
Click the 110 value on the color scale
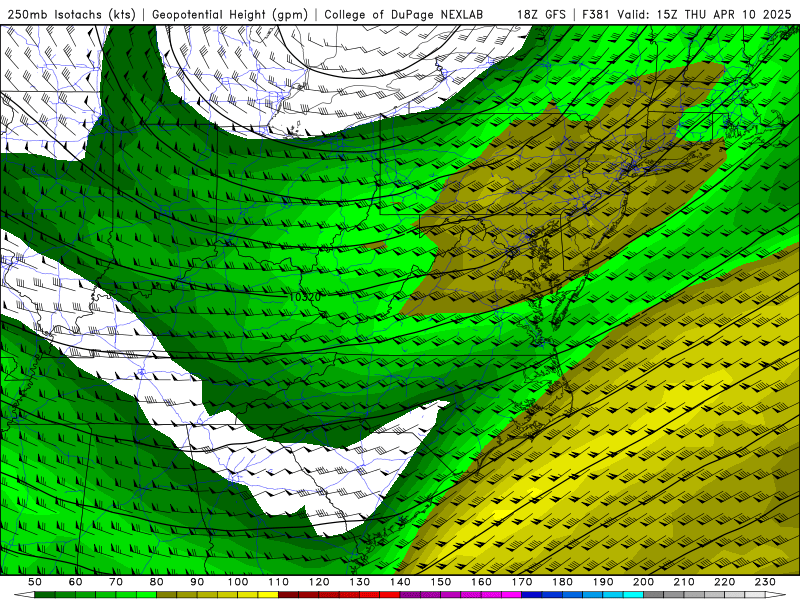pyautogui.click(x=279, y=582)
